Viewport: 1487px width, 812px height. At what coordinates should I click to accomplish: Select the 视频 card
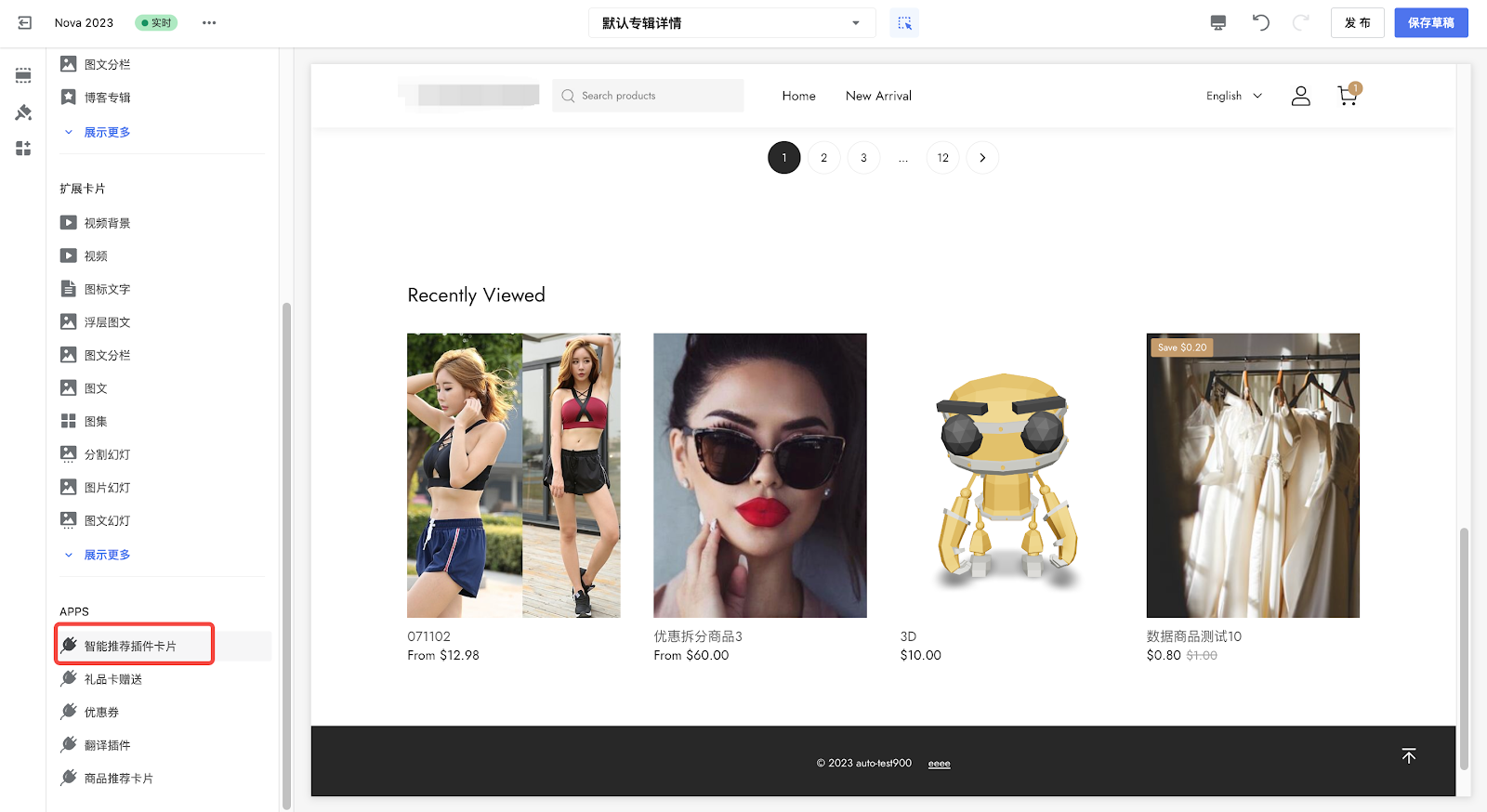[x=84, y=255]
